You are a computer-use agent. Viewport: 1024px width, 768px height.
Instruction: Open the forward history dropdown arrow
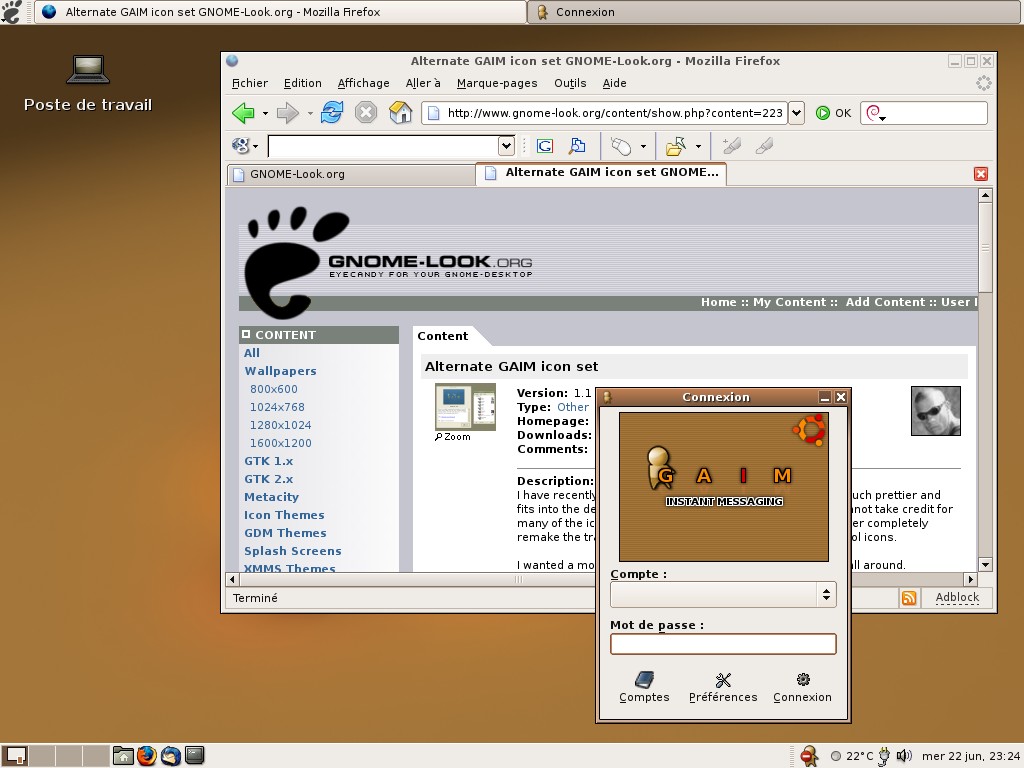tap(310, 114)
